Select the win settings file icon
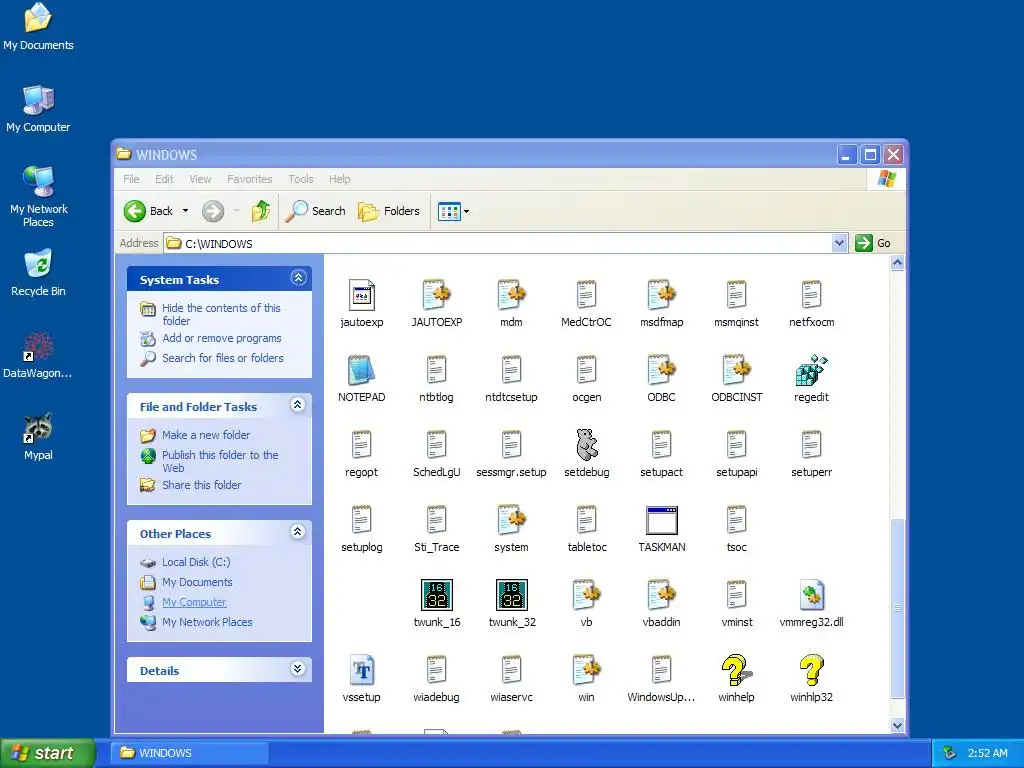This screenshot has width=1024, height=768. coord(586,670)
